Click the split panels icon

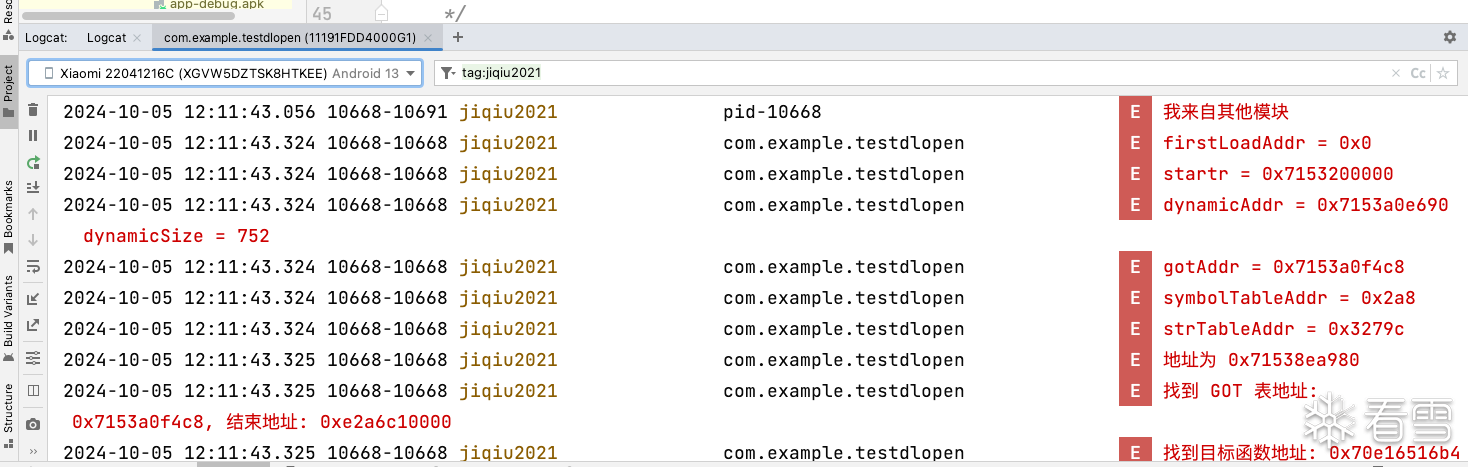[33, 391]
